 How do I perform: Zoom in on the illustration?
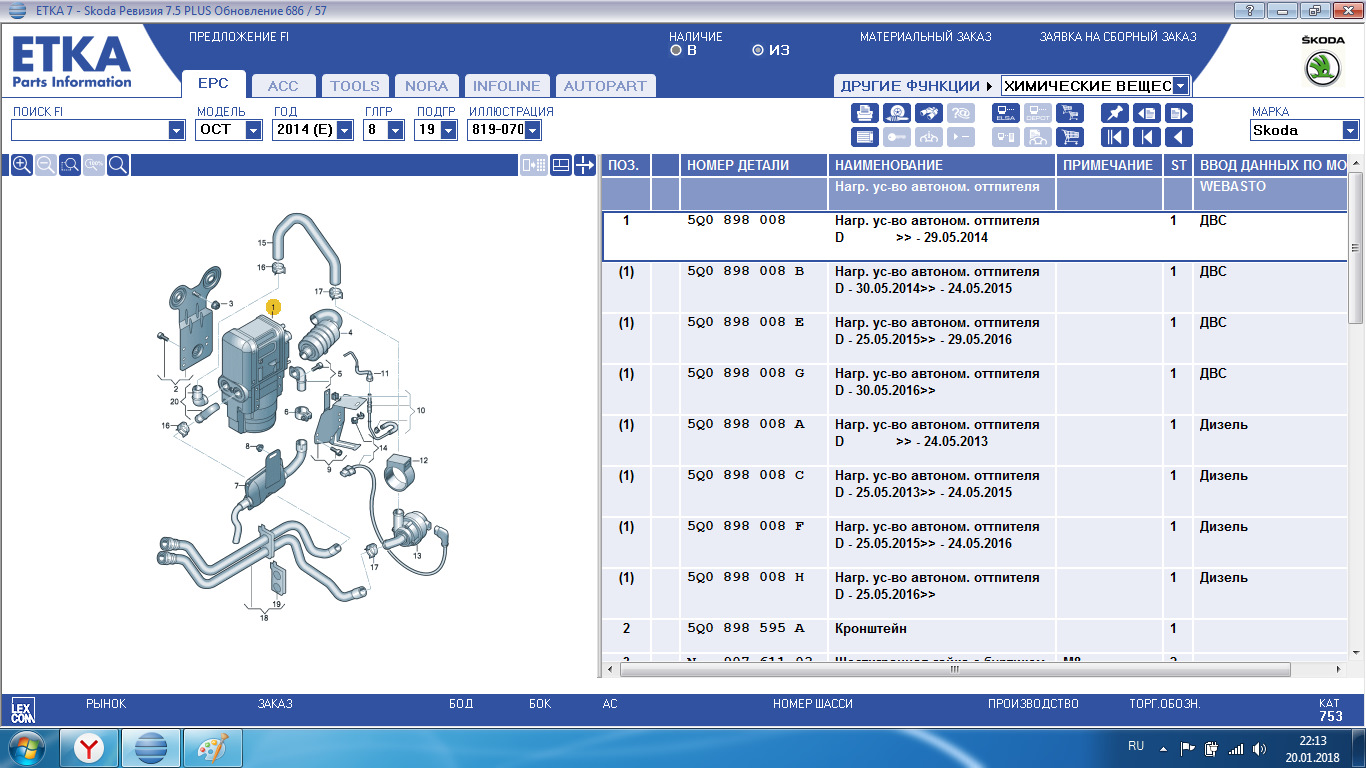point(21,165)
